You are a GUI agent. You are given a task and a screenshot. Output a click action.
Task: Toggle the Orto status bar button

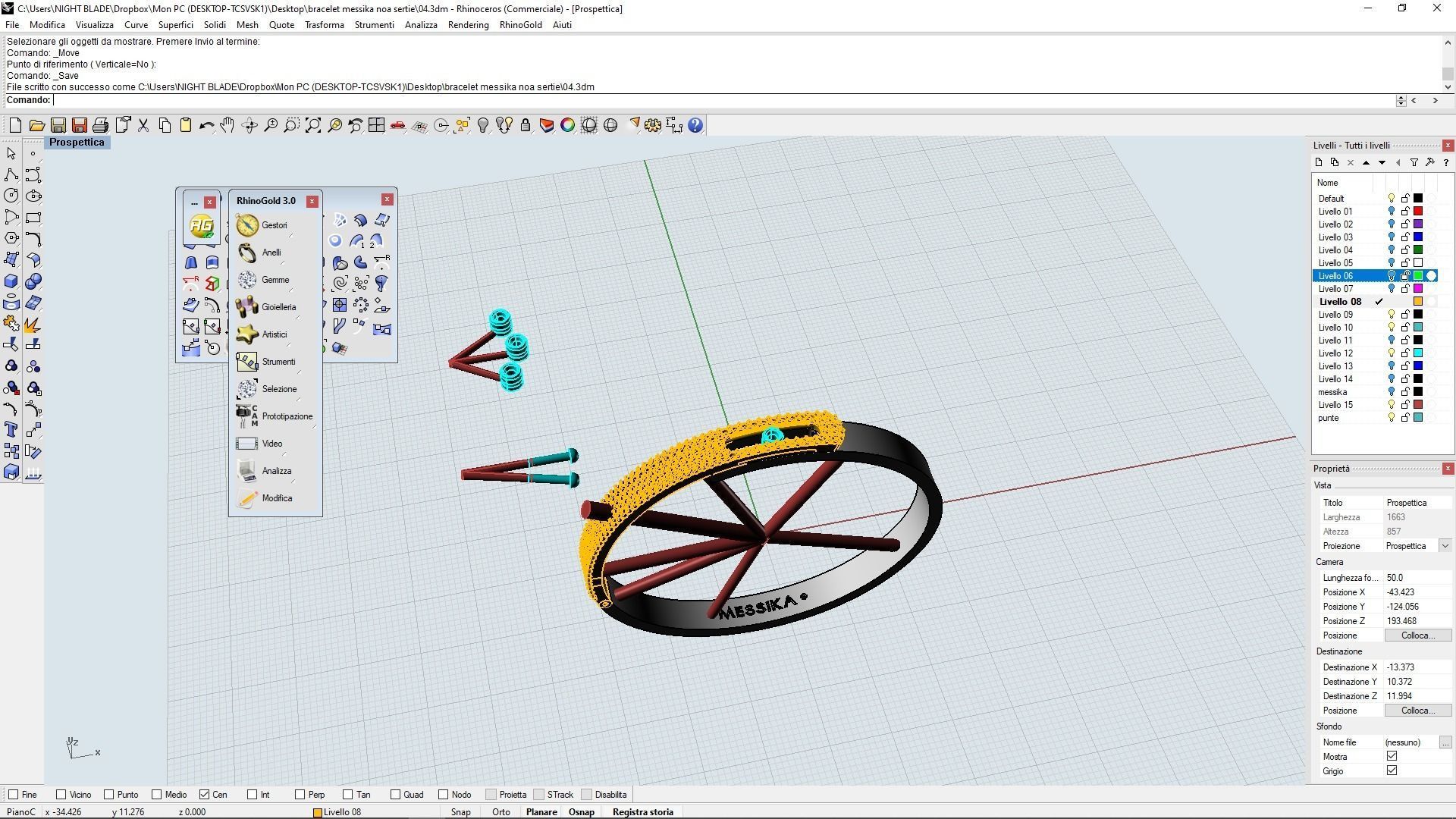[500, 812]
